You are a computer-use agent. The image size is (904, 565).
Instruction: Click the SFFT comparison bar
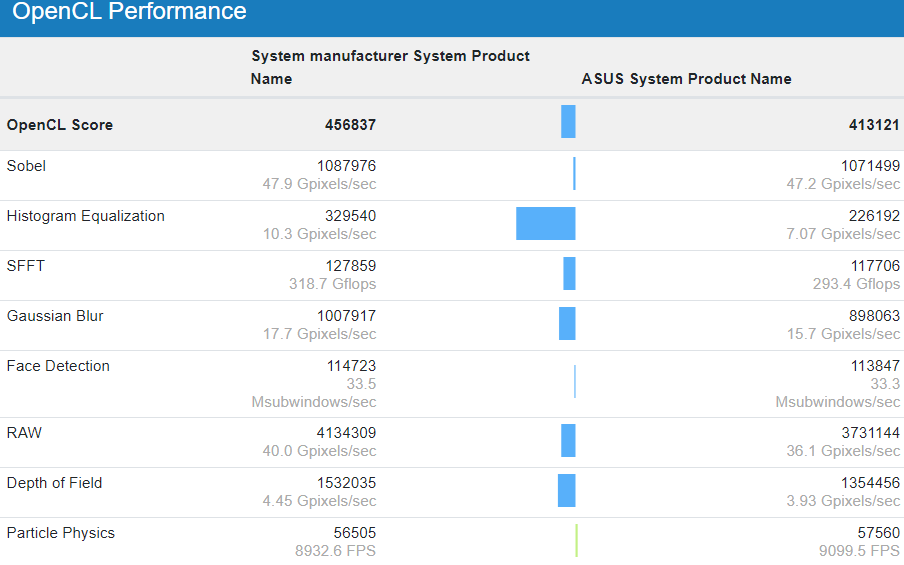[x=569, y=273]
